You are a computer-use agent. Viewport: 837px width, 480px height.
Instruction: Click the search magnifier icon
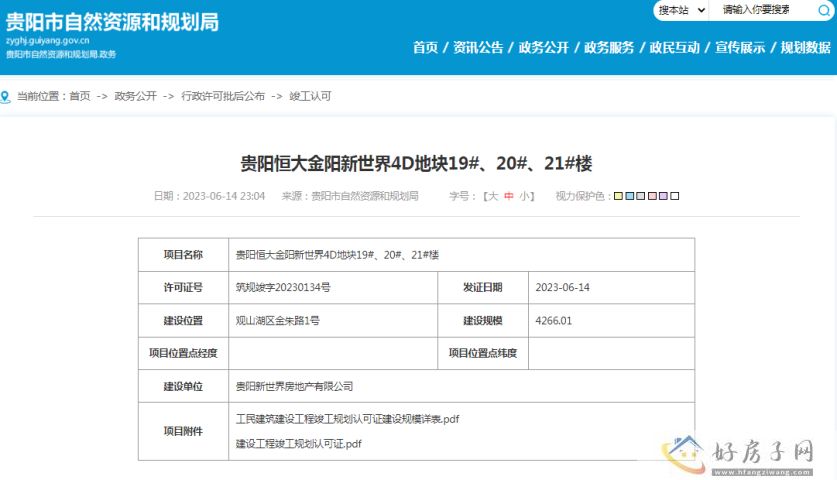click(822, 10)
